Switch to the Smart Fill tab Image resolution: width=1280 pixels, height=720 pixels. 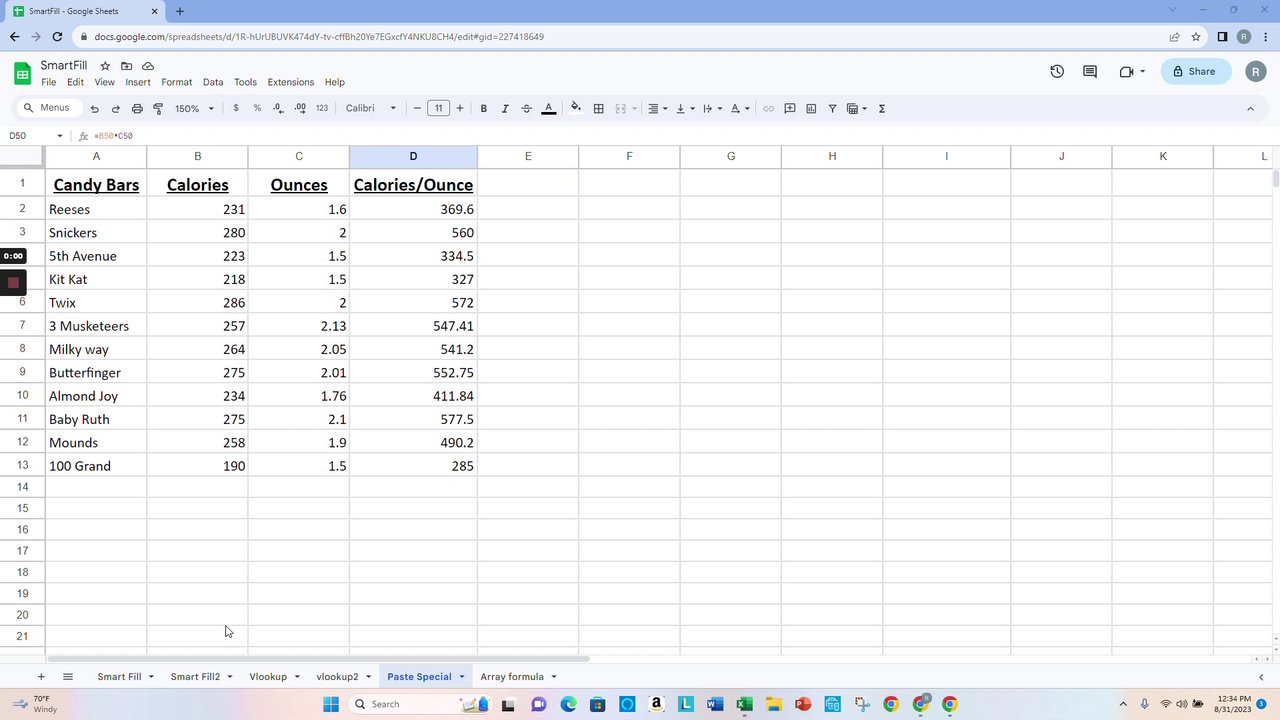coord(119,677)
